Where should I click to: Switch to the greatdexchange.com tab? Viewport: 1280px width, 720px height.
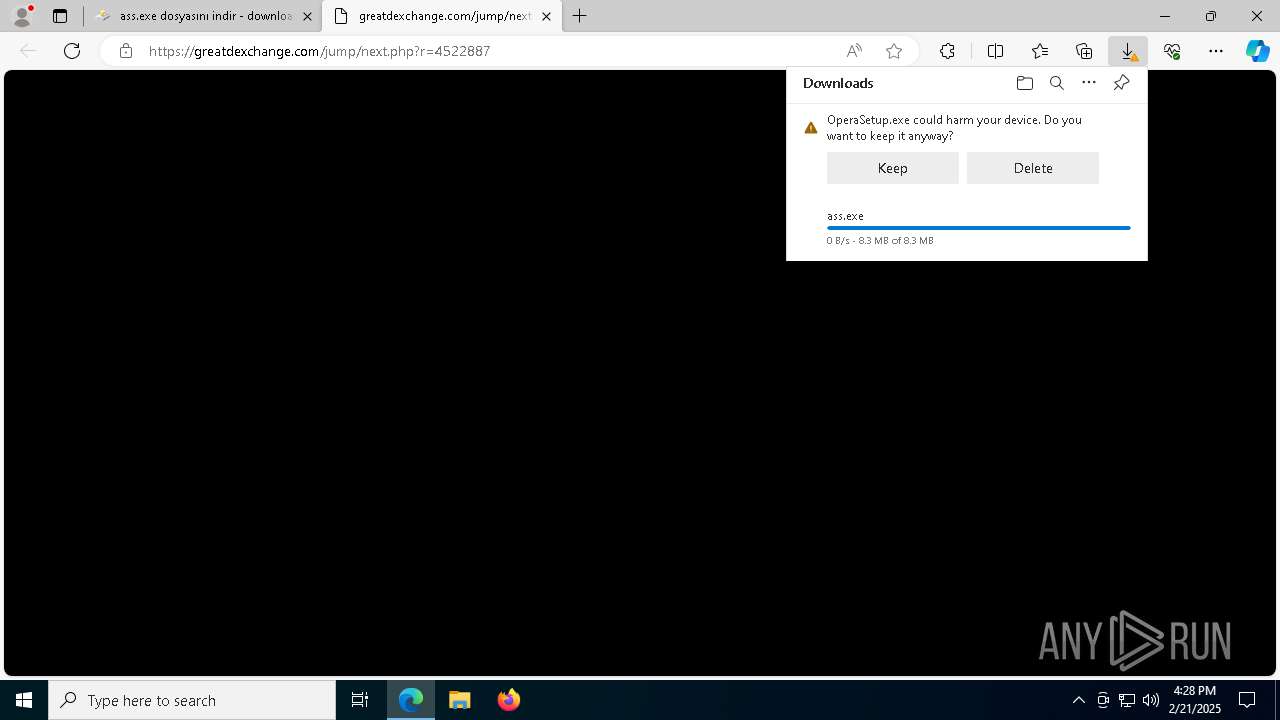tap(441, 16)
